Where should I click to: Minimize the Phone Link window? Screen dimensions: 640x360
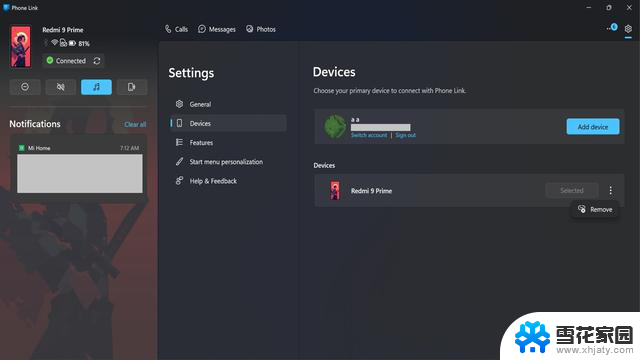(x=589, y=7)
